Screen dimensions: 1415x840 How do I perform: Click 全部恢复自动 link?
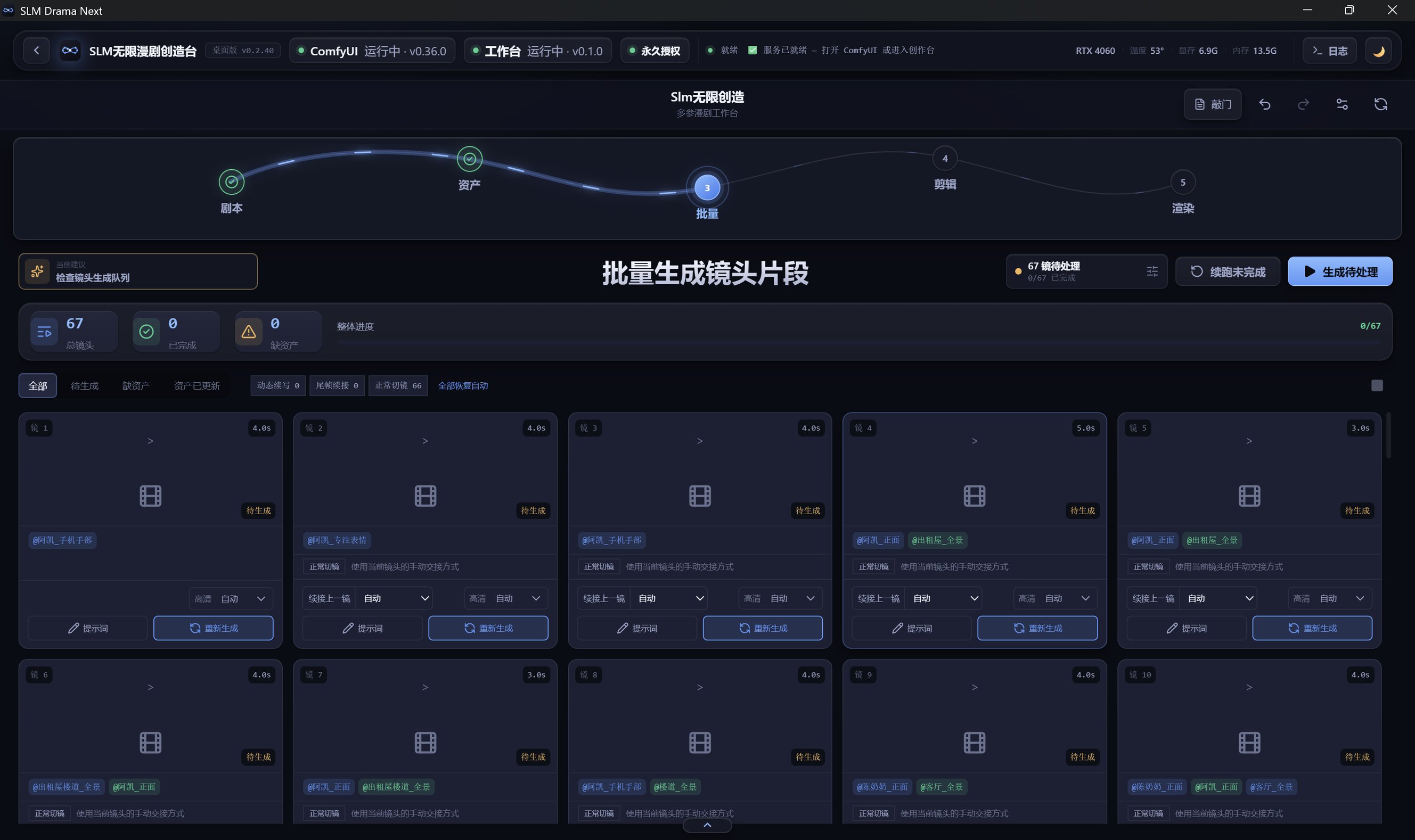tap(463, 385)
